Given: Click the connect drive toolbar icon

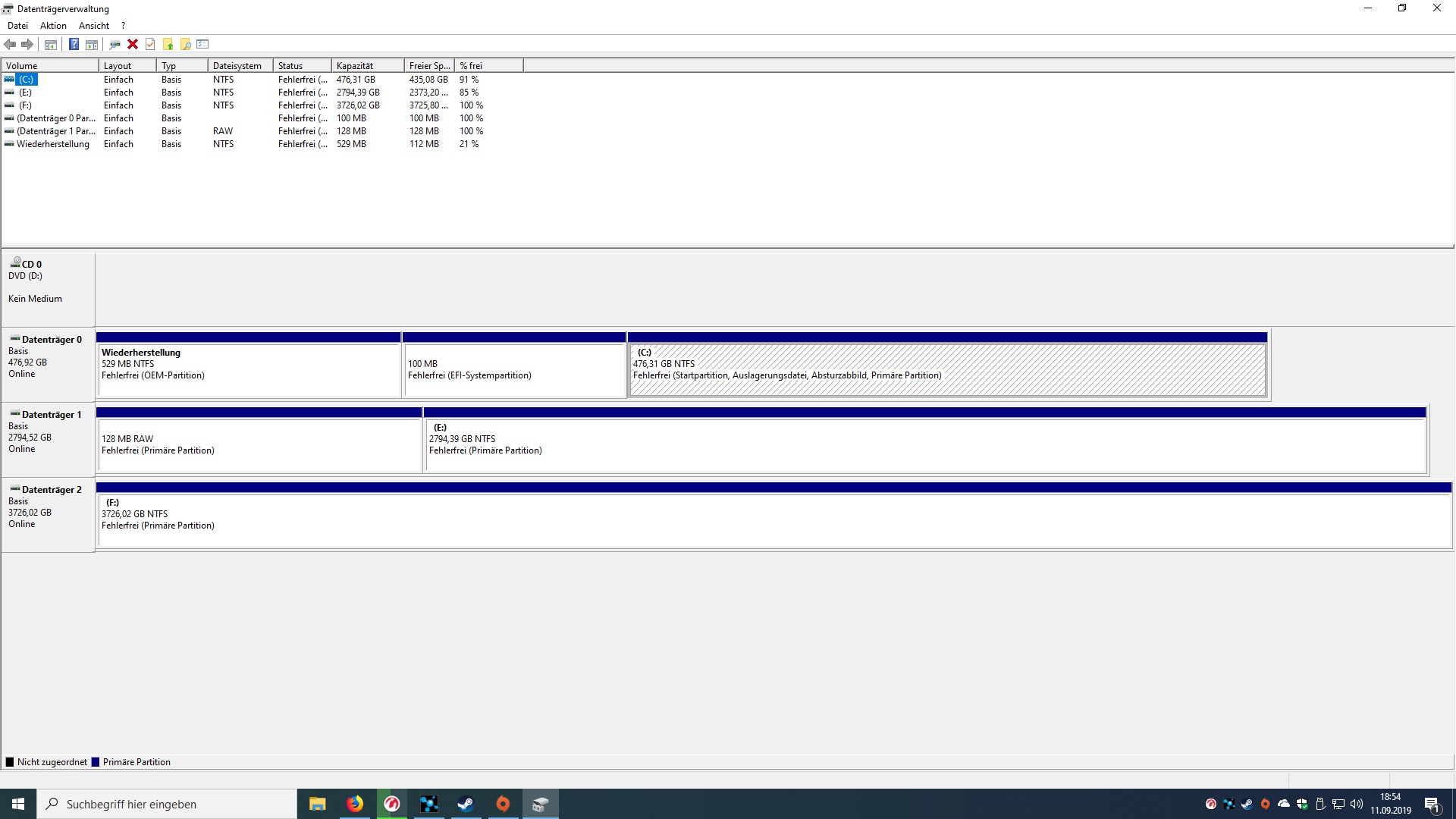Looking at the screenshot, I should (115, 44).
